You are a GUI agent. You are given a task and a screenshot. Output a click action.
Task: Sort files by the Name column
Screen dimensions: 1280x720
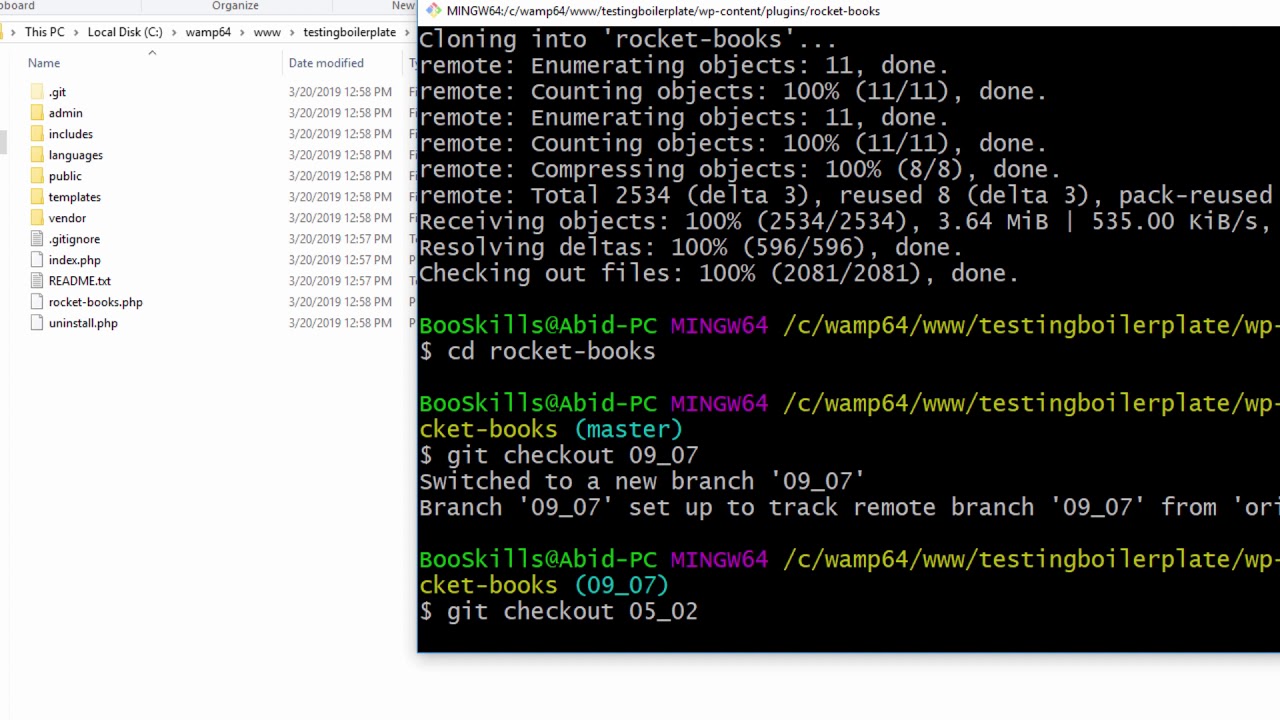(44, 63)
